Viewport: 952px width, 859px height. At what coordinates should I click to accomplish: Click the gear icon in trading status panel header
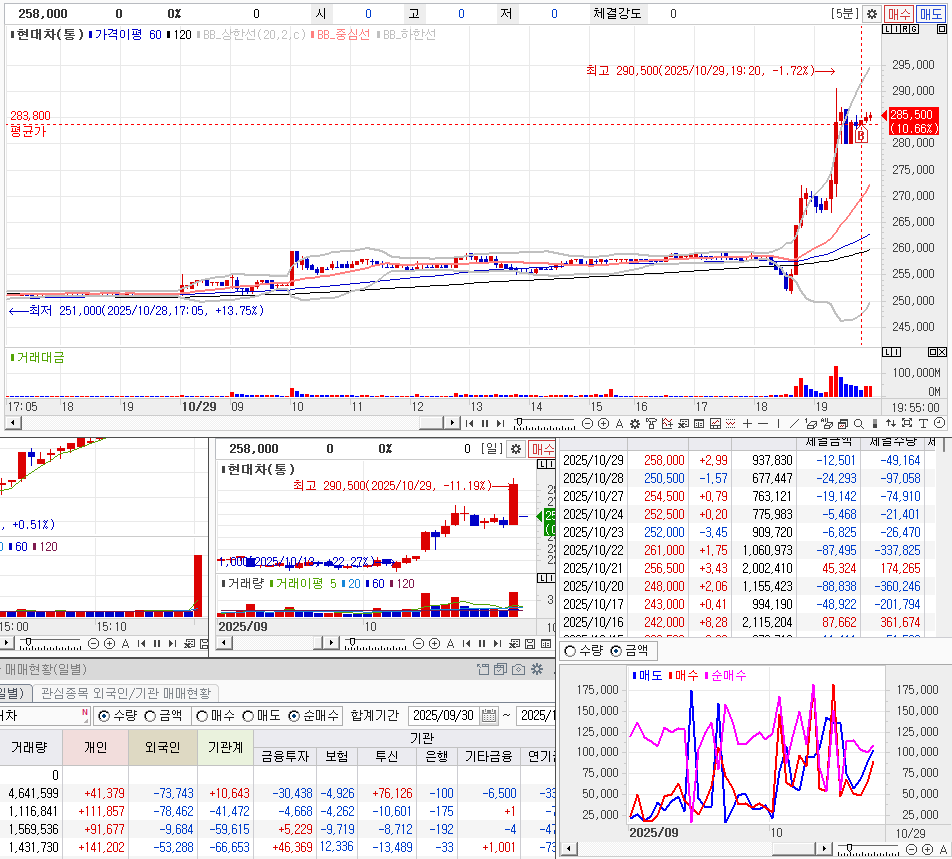[x=537, y=669]
